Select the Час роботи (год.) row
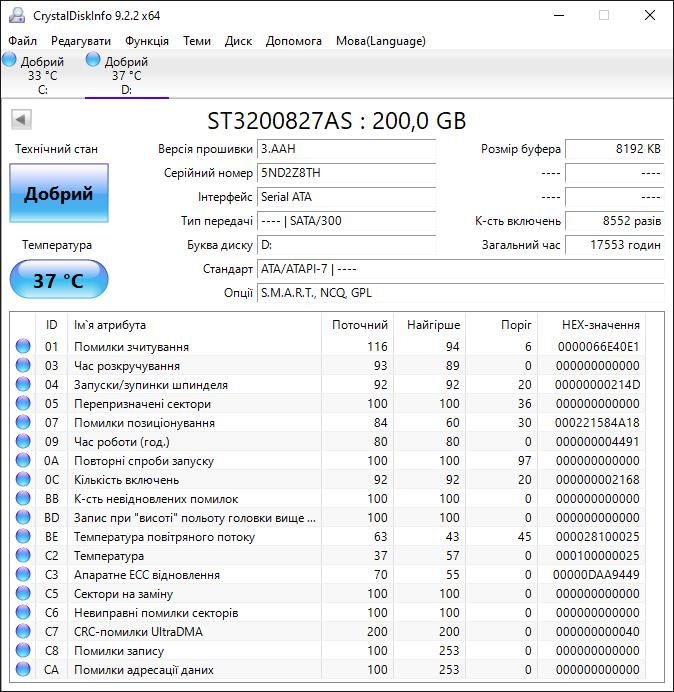Image resolution: width=674 pixels, height=692 pixels. [x=328, y=441]
